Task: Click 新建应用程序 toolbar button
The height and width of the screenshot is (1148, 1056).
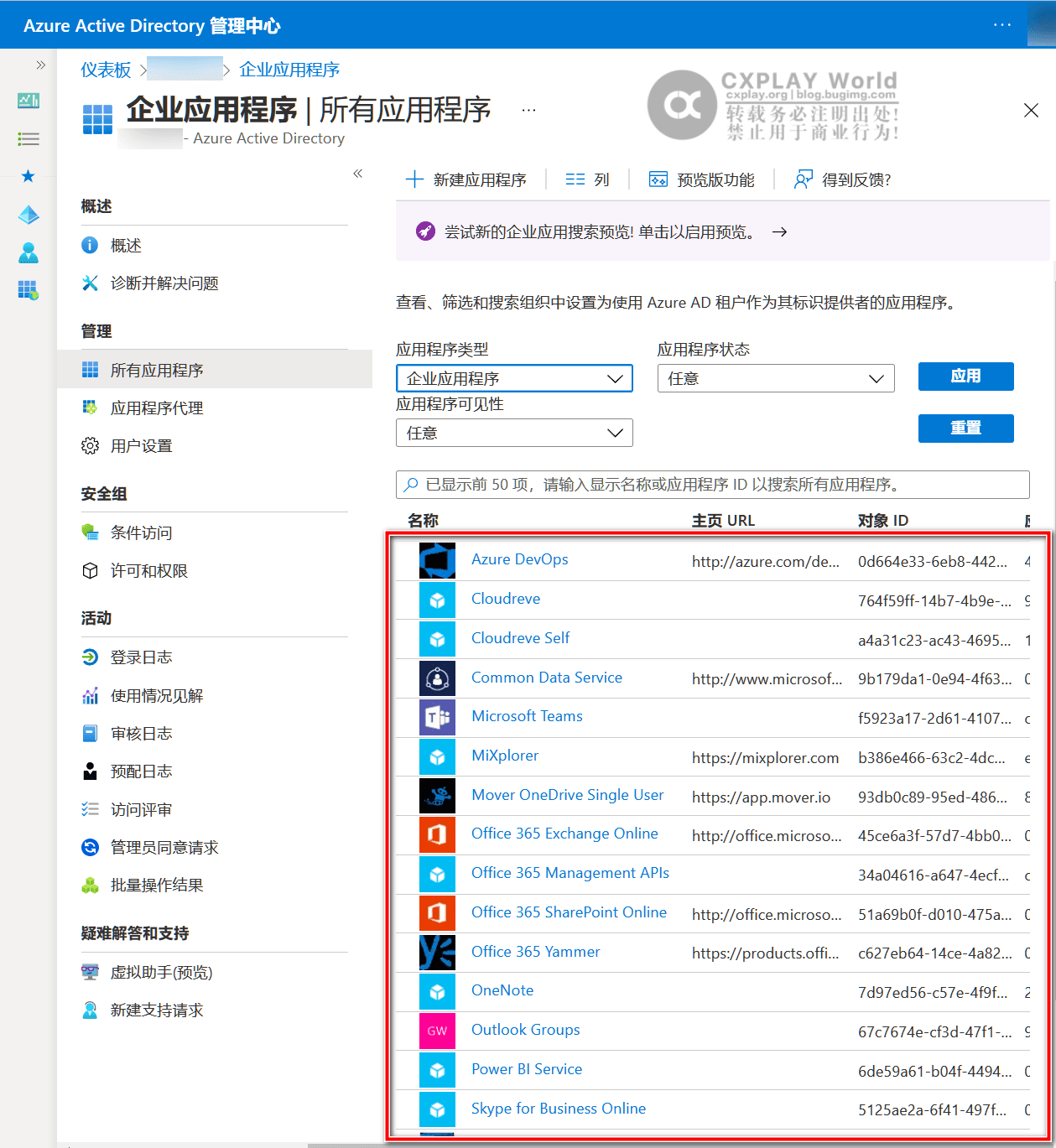Action: pyautogui.click(x=466, y=179)
